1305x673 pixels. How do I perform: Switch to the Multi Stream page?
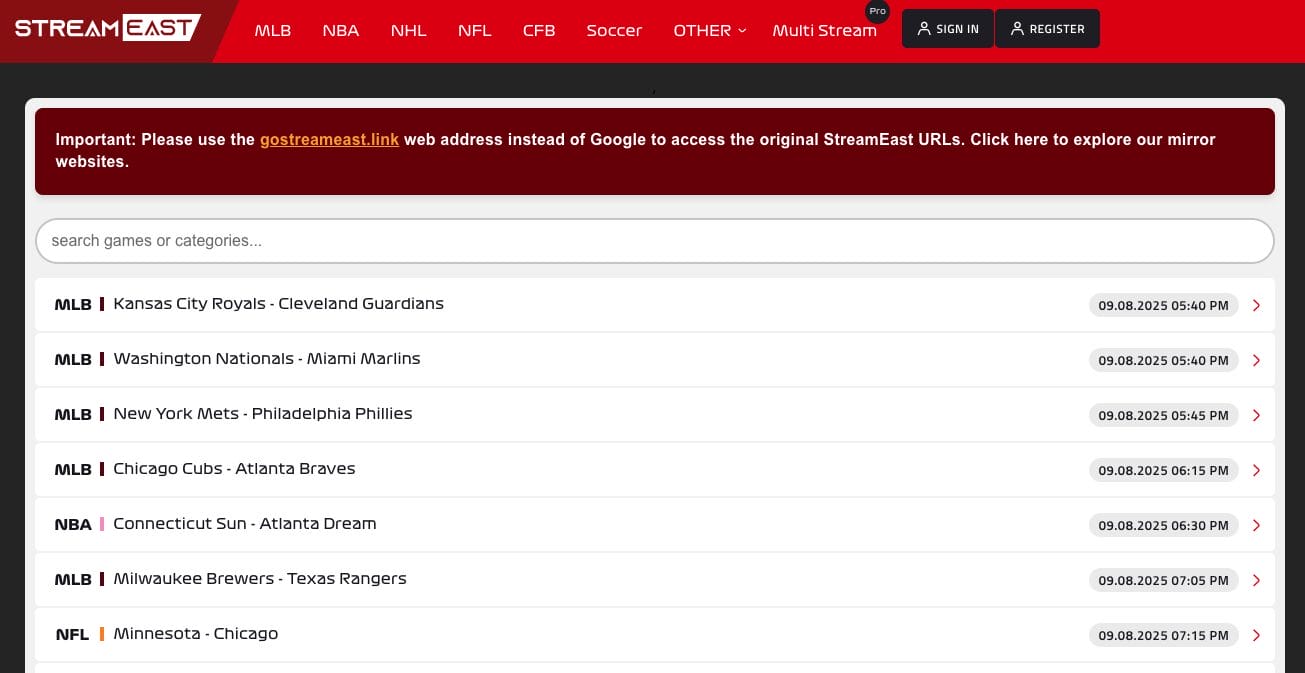click(x=824, y=30)
